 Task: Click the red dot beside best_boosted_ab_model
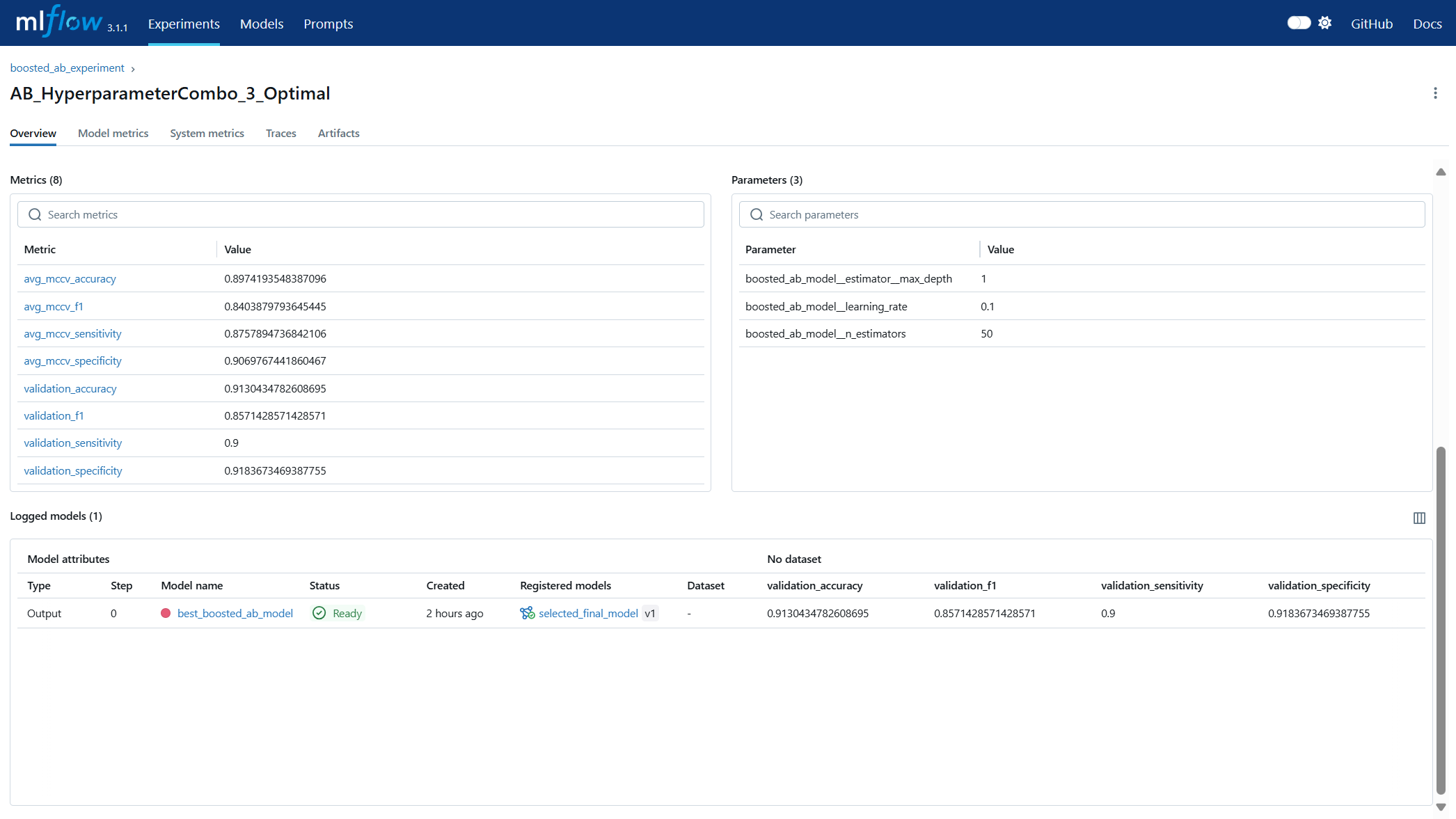[x=166, y=613]
